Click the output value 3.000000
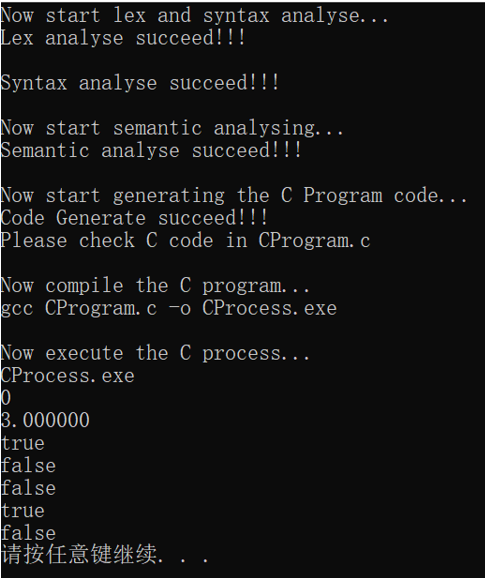 pos(45,421)
